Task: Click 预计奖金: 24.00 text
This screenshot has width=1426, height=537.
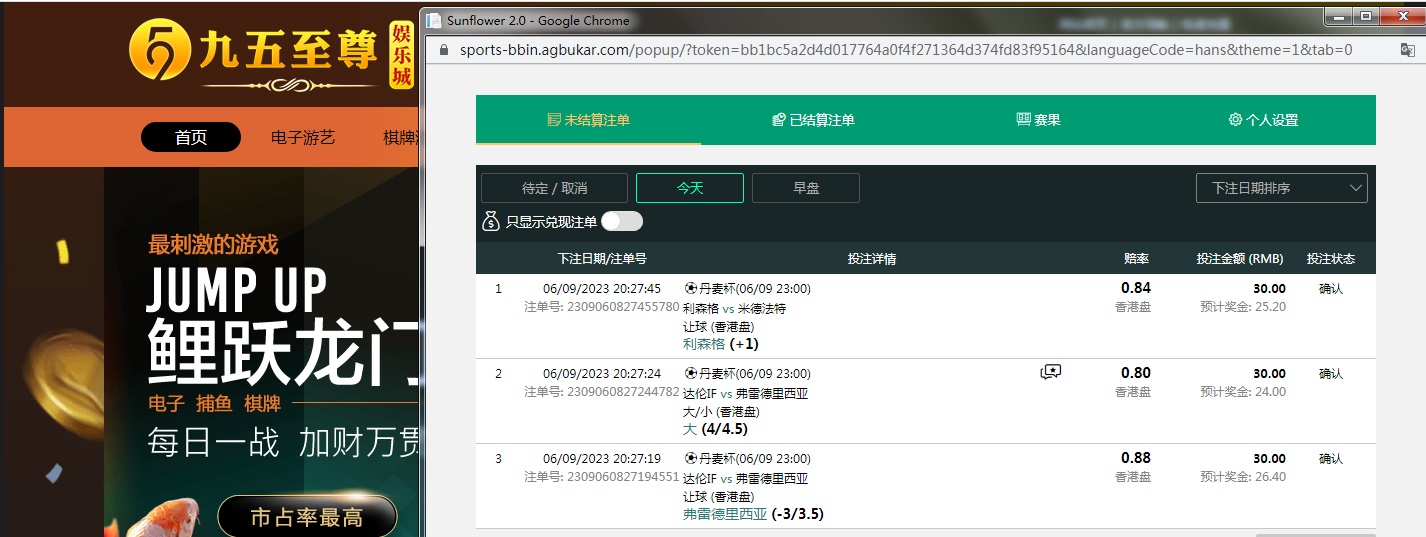Action: (1243, 392)
